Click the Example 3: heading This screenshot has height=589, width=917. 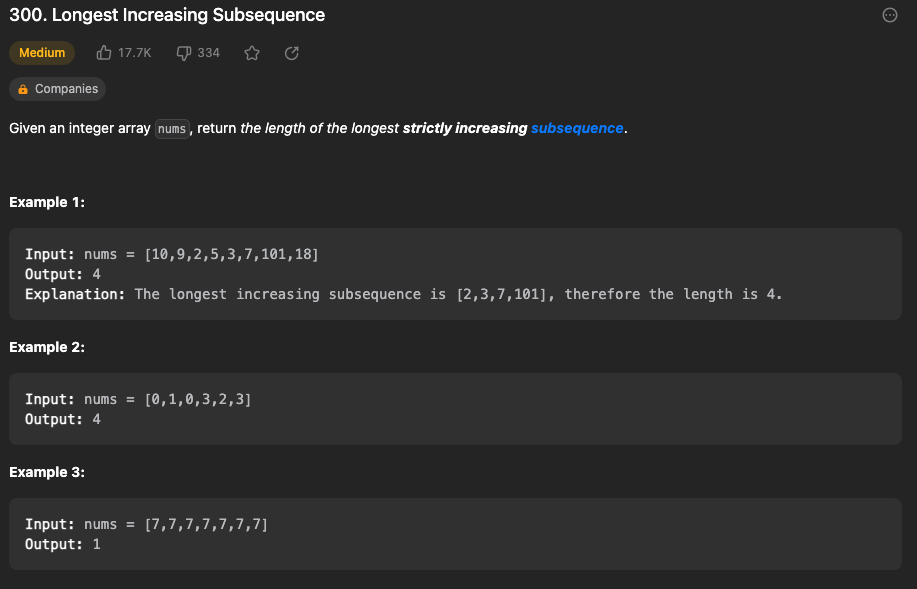coord(47,473)
